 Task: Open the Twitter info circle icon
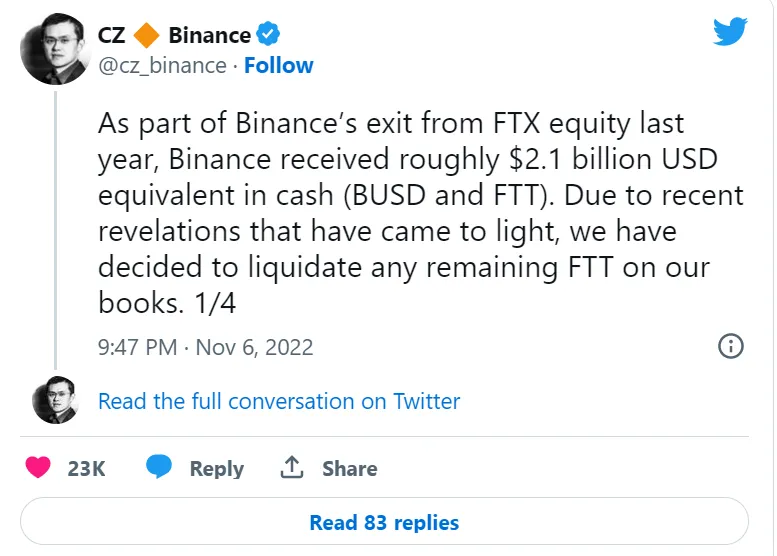point(731,346)
